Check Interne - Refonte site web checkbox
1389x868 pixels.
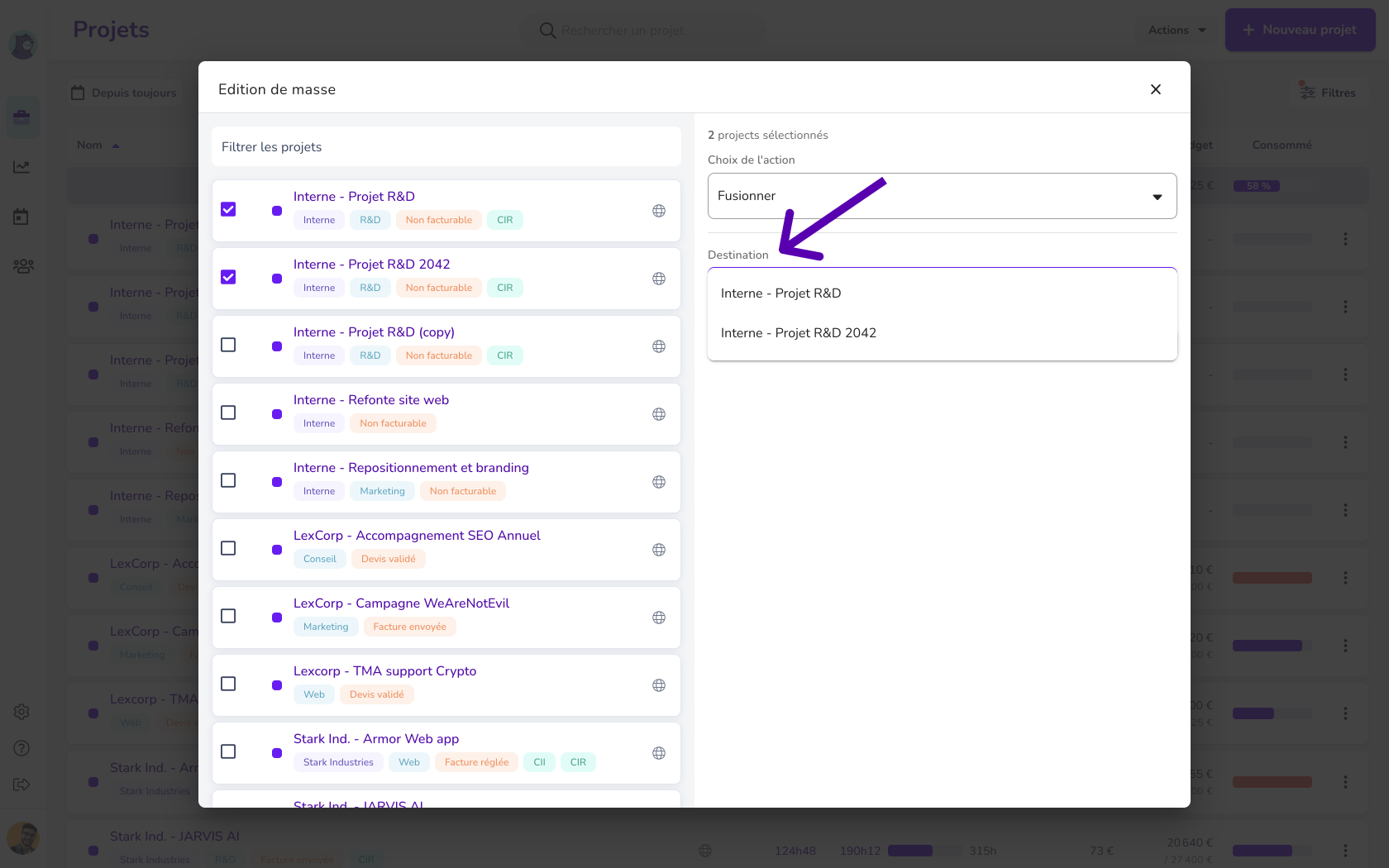point(228,413)
